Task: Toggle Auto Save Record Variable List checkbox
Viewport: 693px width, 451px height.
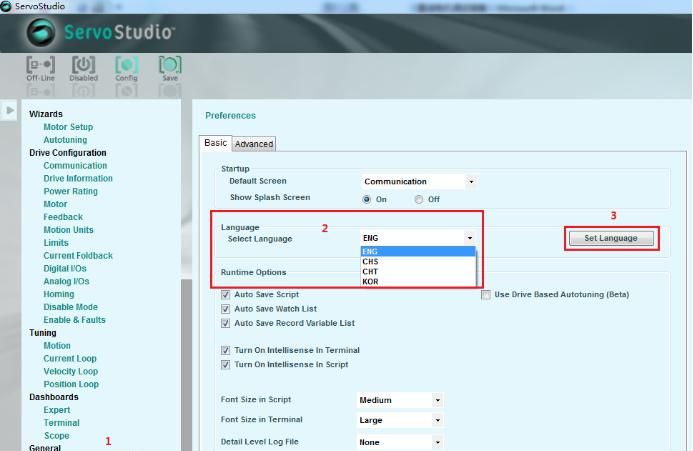Action: coord(225,323)
